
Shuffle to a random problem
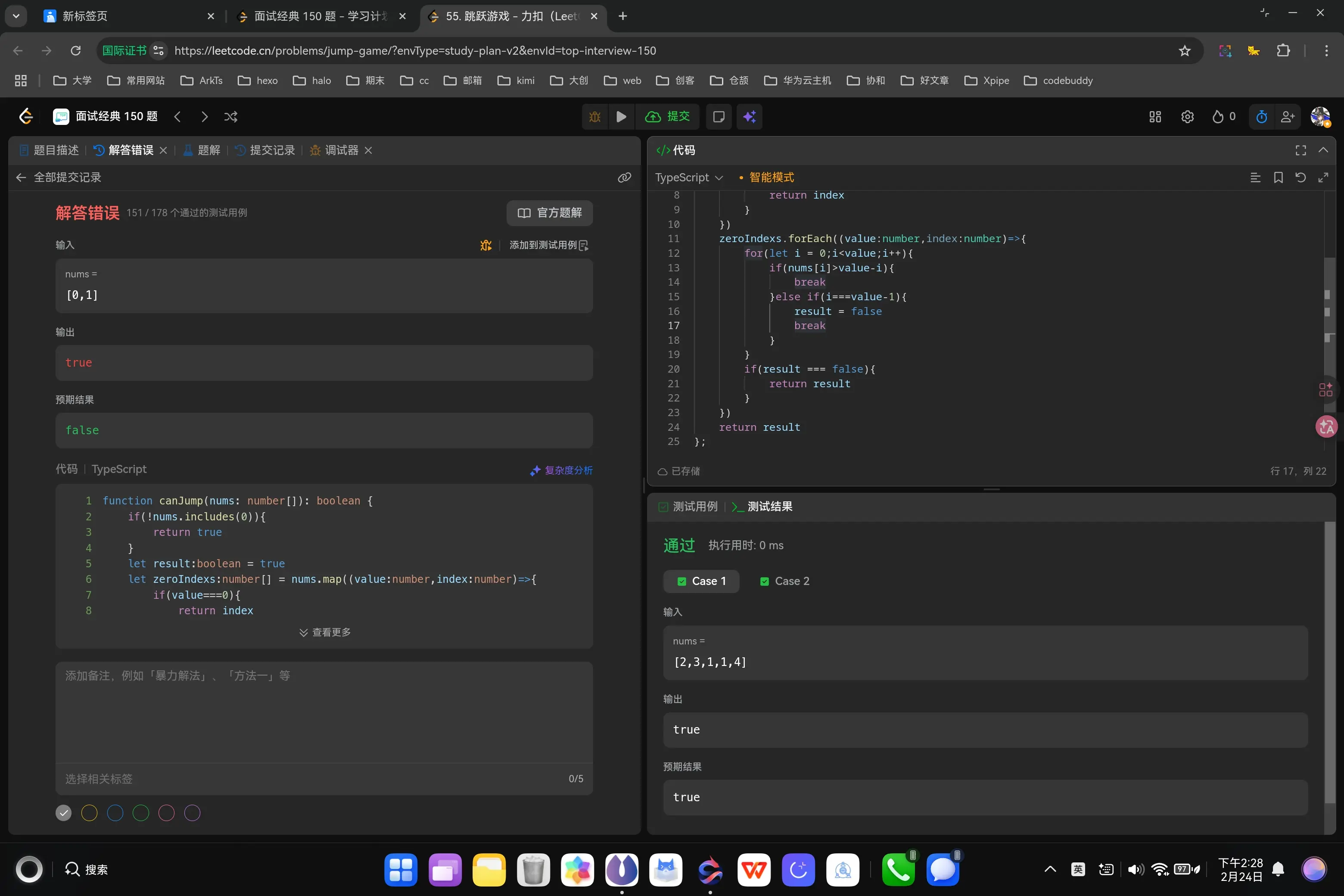(231, 117)
